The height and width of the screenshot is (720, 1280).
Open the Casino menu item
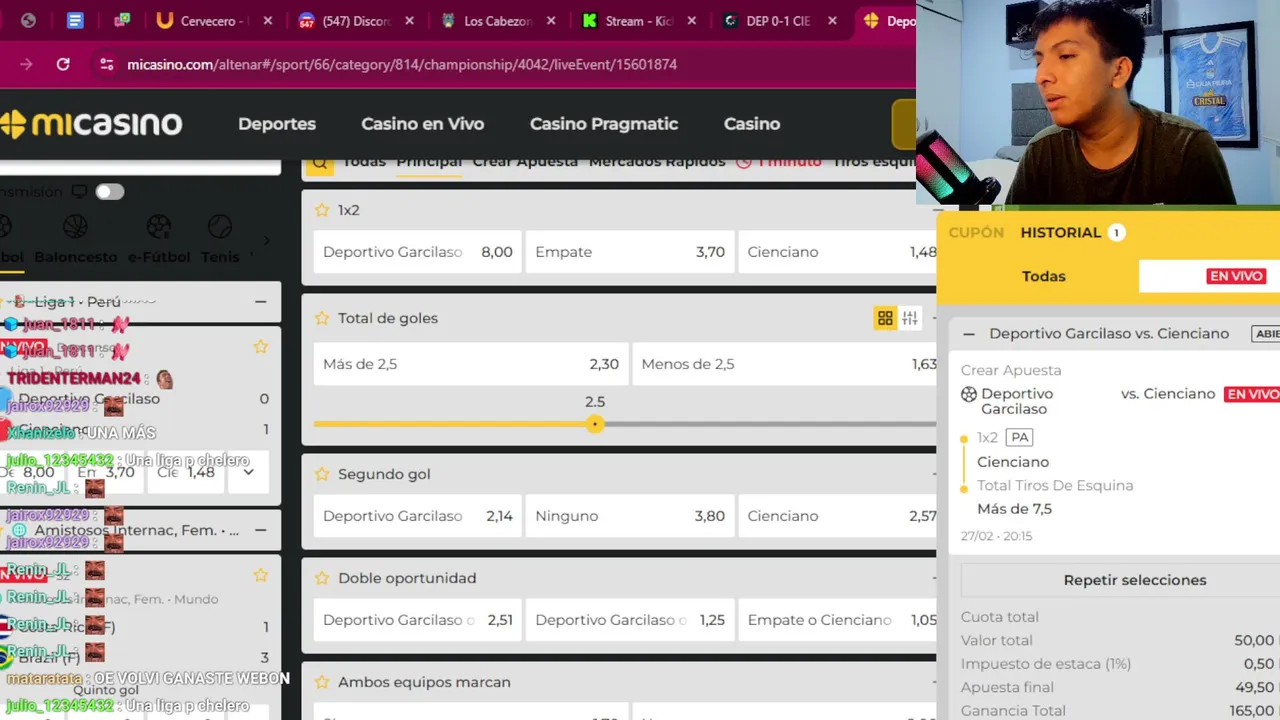point(752,124)
